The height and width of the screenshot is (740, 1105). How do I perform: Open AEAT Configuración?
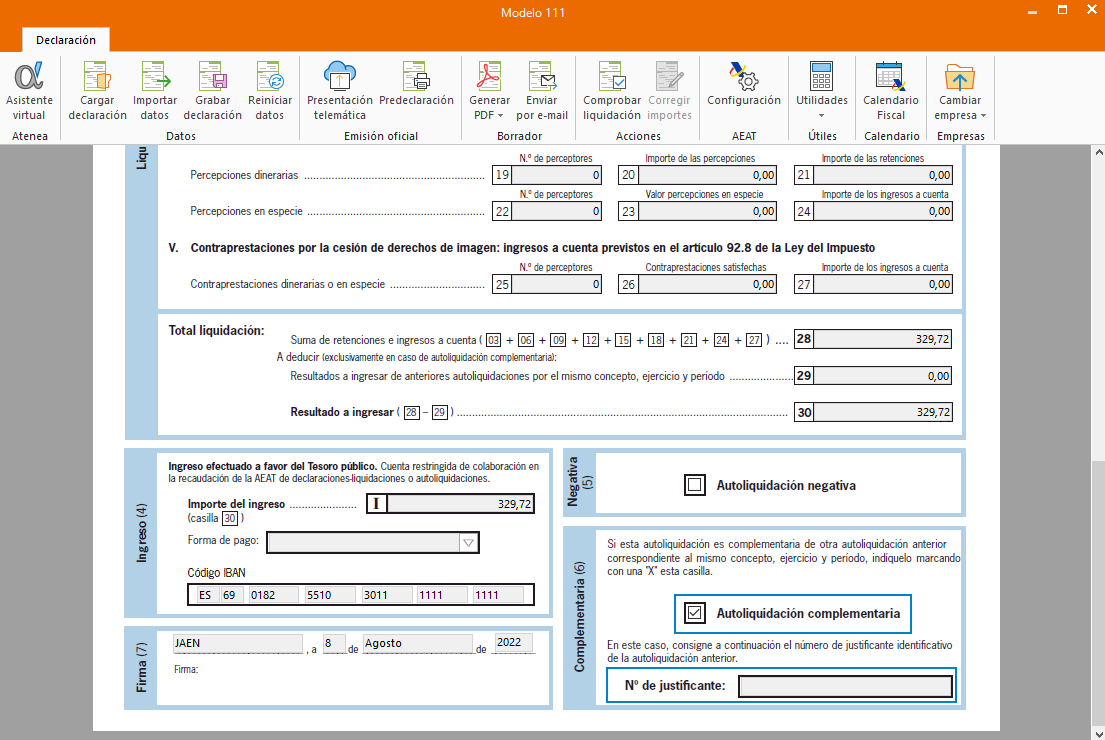coord(744,85)
